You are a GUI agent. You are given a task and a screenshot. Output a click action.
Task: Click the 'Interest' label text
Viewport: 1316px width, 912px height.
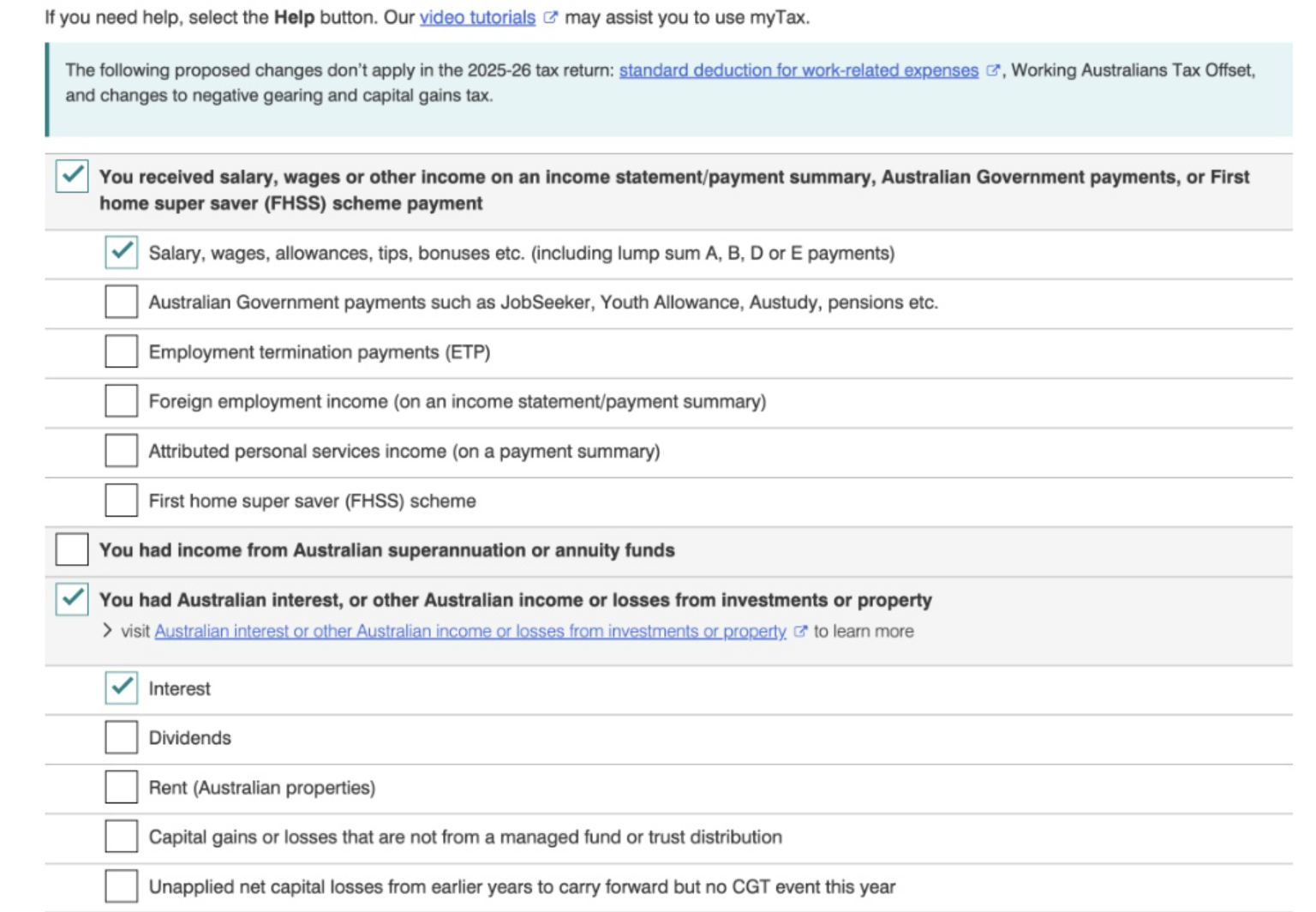tap(179, 688)
